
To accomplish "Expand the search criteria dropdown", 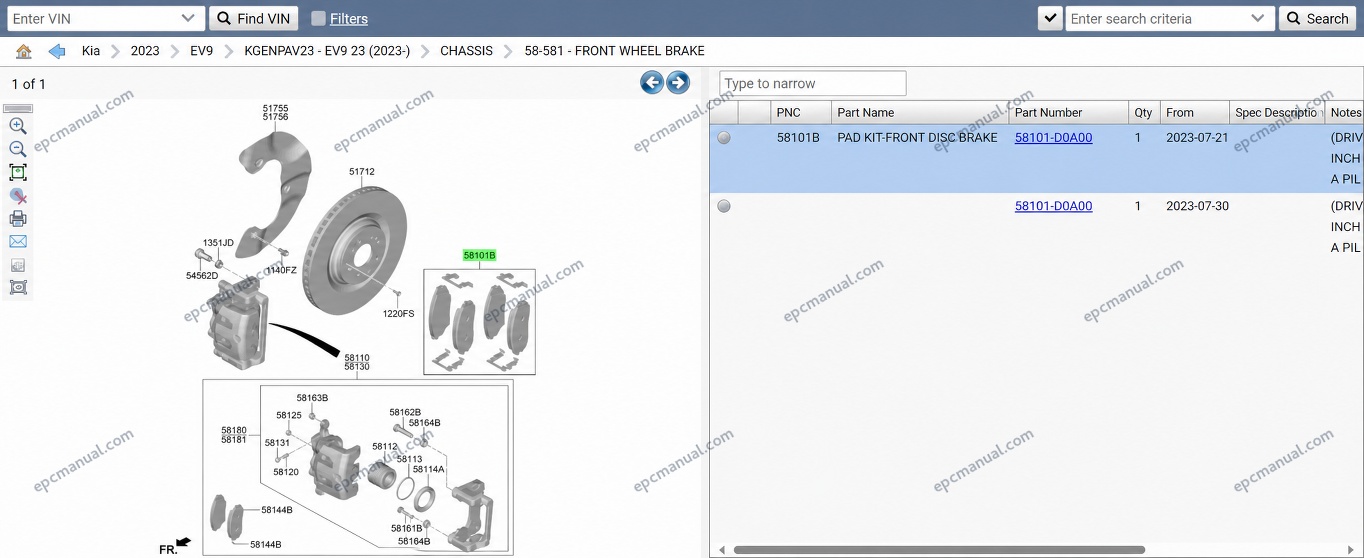I will (x=1258, y=18).
